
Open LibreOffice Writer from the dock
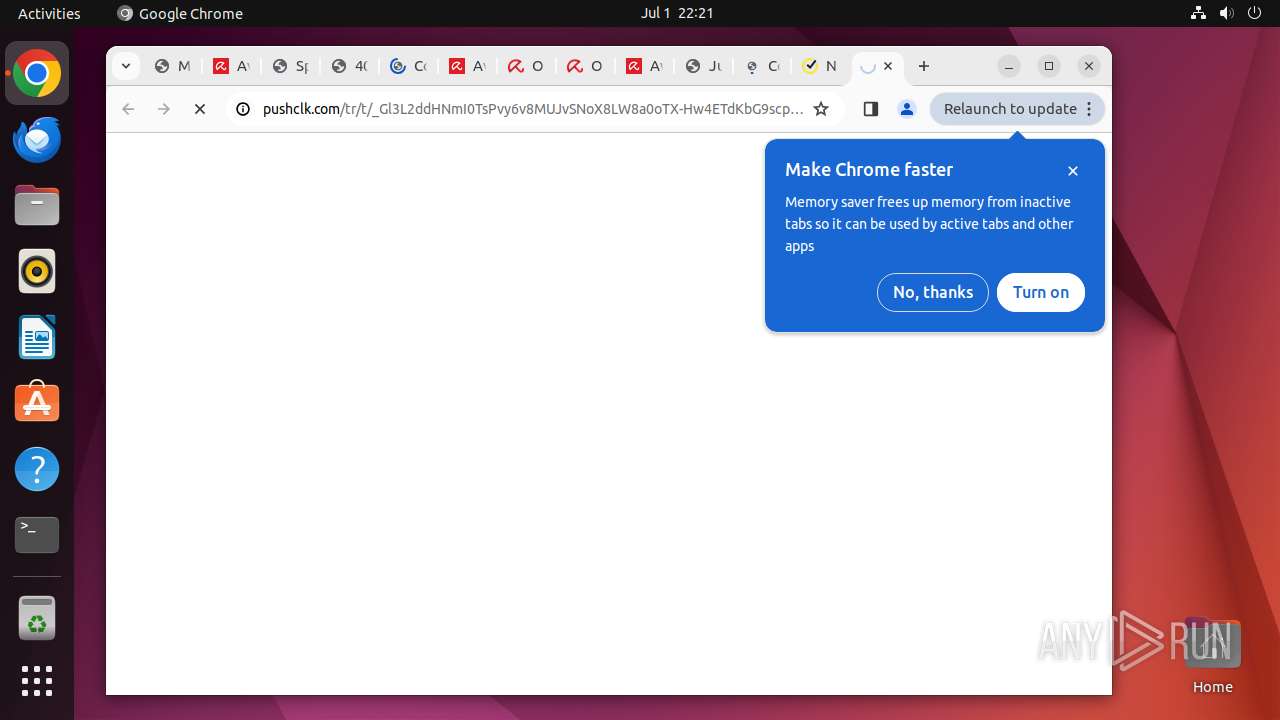[37, 337]
